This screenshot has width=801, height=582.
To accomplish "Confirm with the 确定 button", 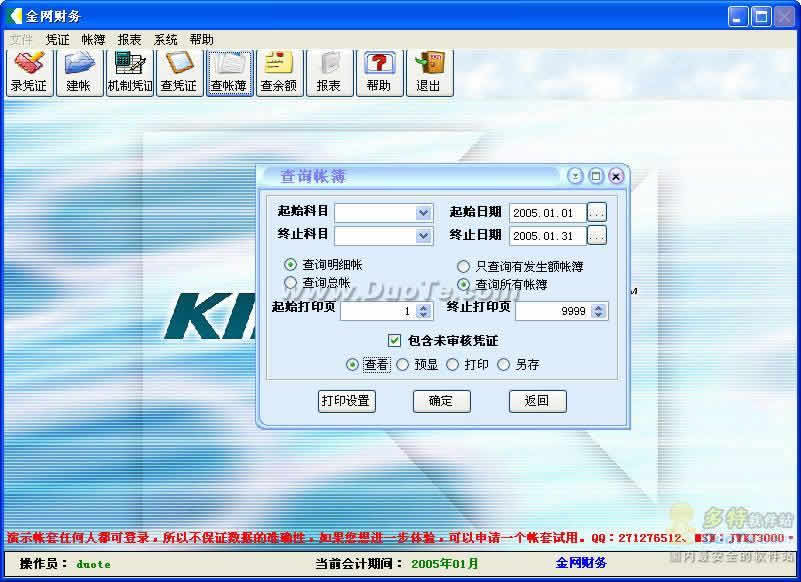I will tap(441, 401).
